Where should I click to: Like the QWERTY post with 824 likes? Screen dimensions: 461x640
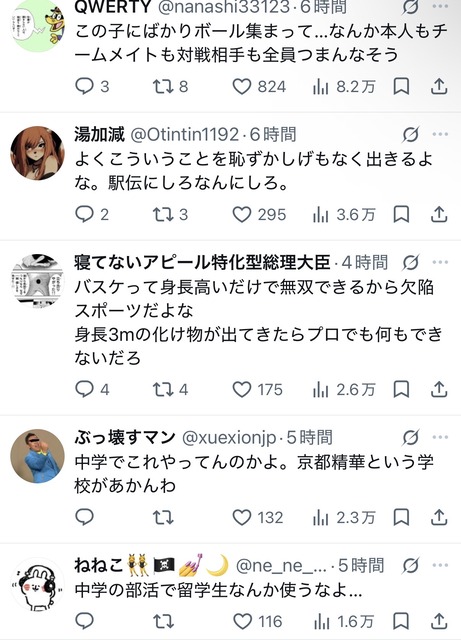click(259, 87)
